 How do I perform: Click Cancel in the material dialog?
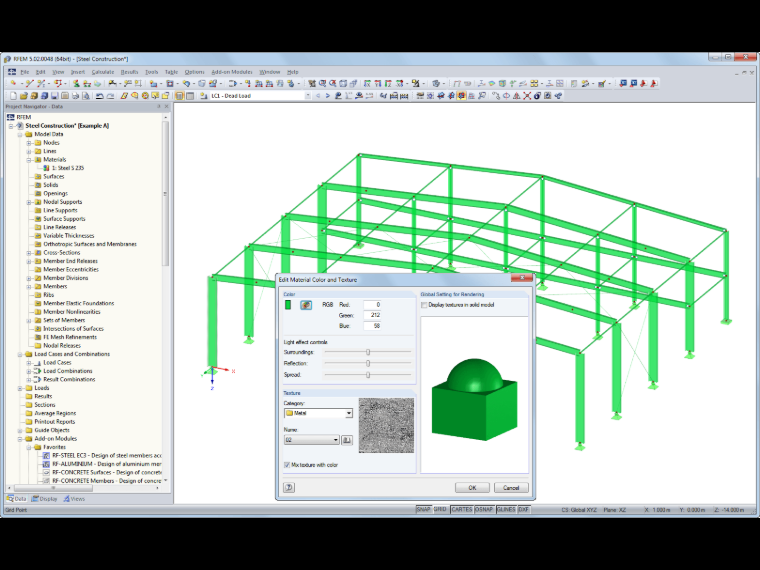[511, 488]
